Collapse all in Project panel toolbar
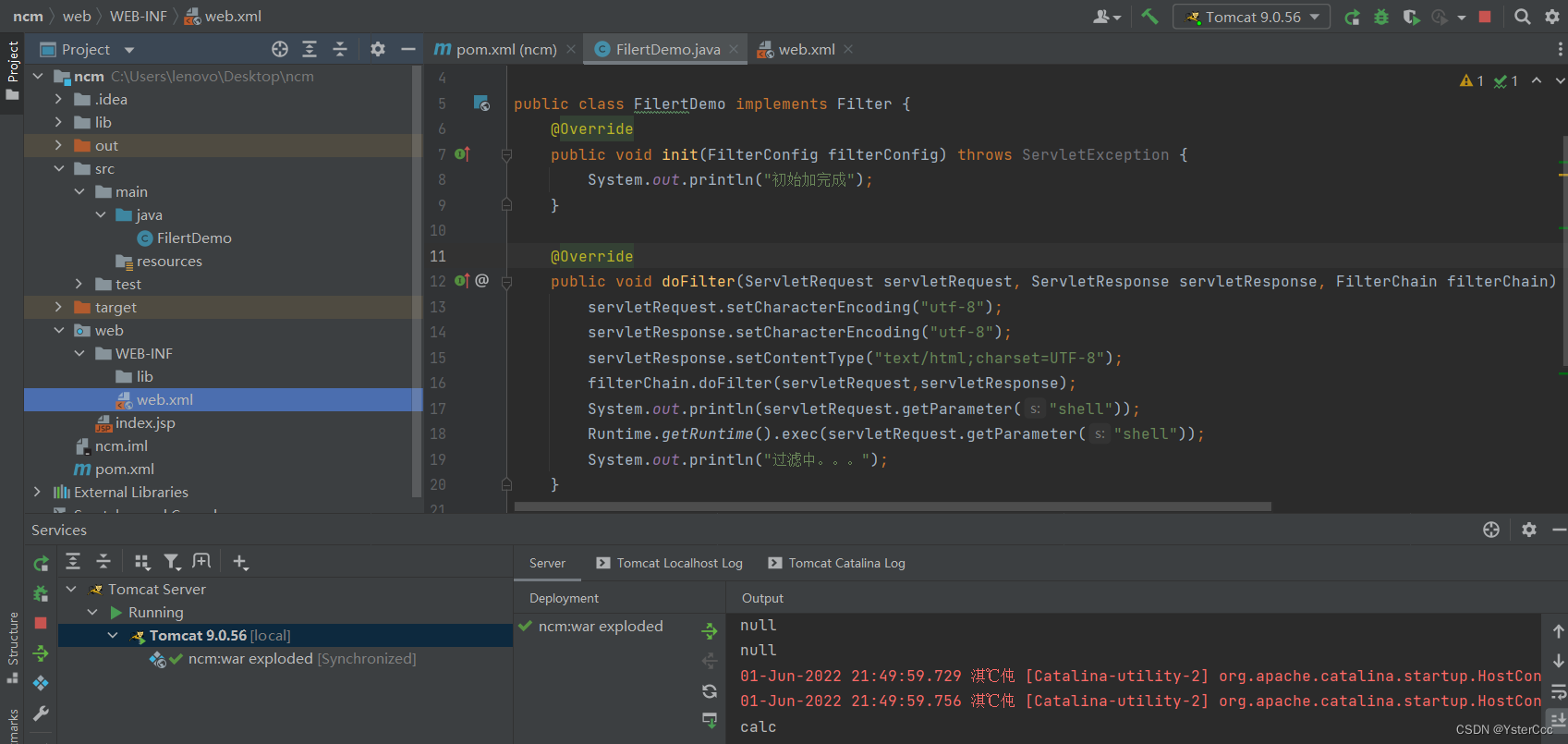This screenshot has width=1568, height=744. coord(340,49)
